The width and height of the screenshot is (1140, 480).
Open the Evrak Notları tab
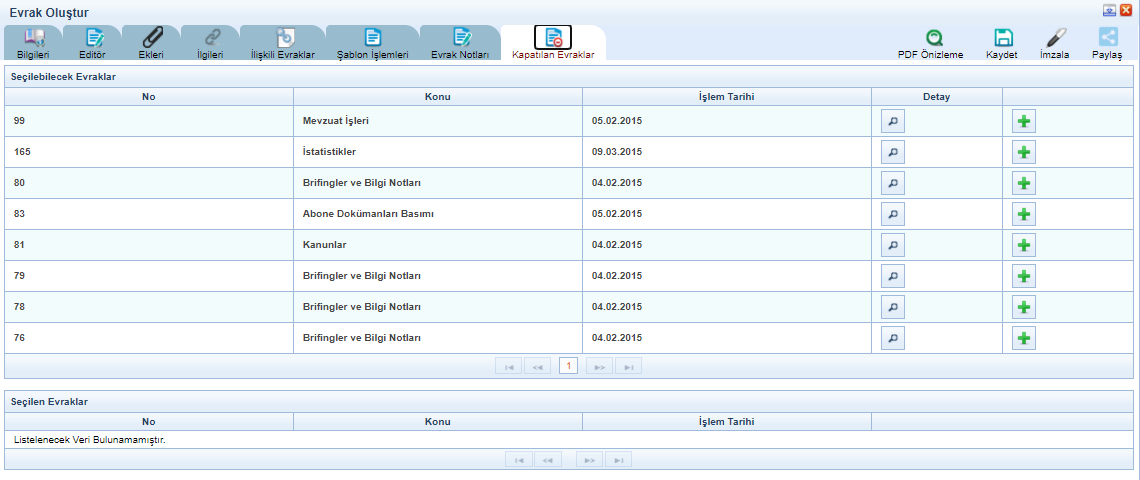click(460, 43)
